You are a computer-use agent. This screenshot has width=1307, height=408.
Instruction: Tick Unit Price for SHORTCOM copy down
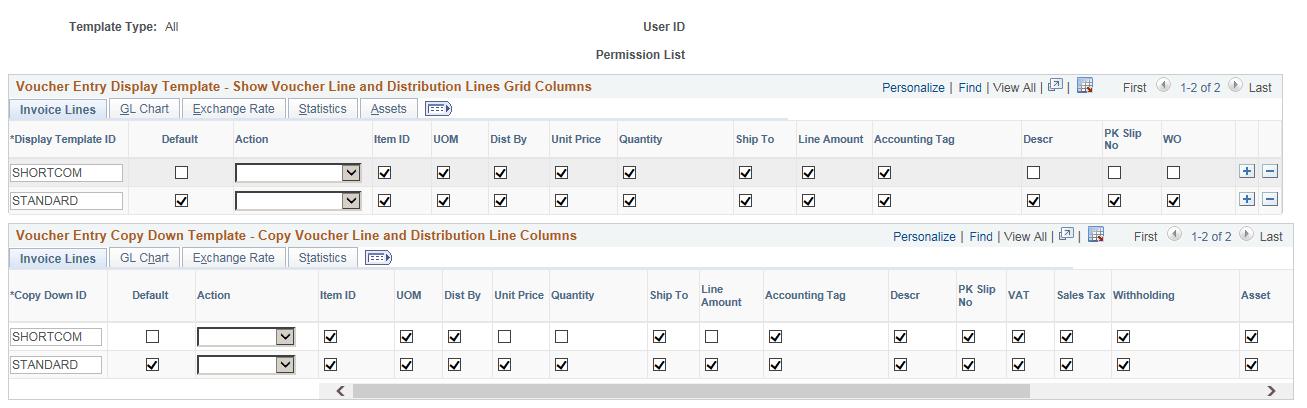click(x=505, y=337)
